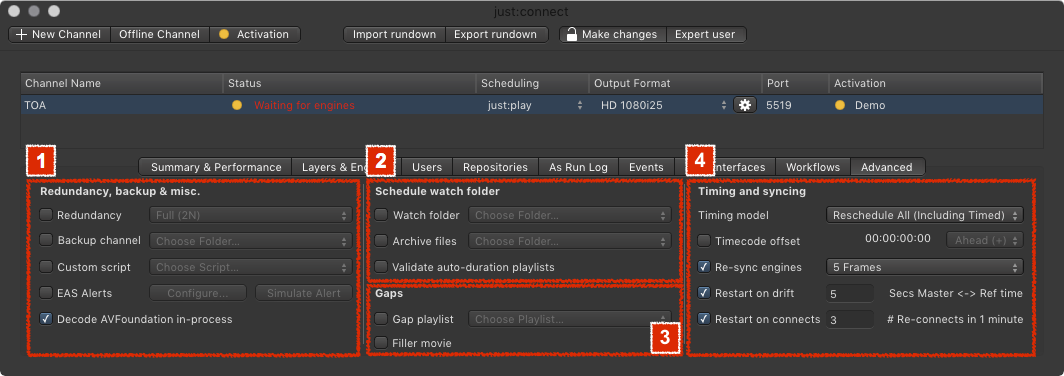Uncheck Re-sync engines

click(704, 267)
